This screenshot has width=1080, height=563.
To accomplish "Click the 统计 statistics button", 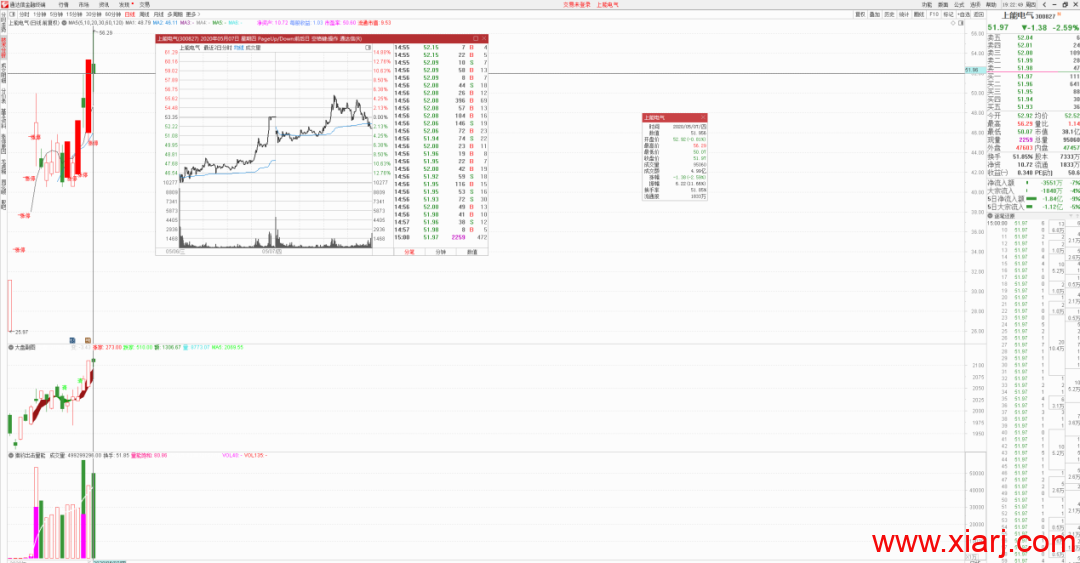I will [x=904, y=14].
